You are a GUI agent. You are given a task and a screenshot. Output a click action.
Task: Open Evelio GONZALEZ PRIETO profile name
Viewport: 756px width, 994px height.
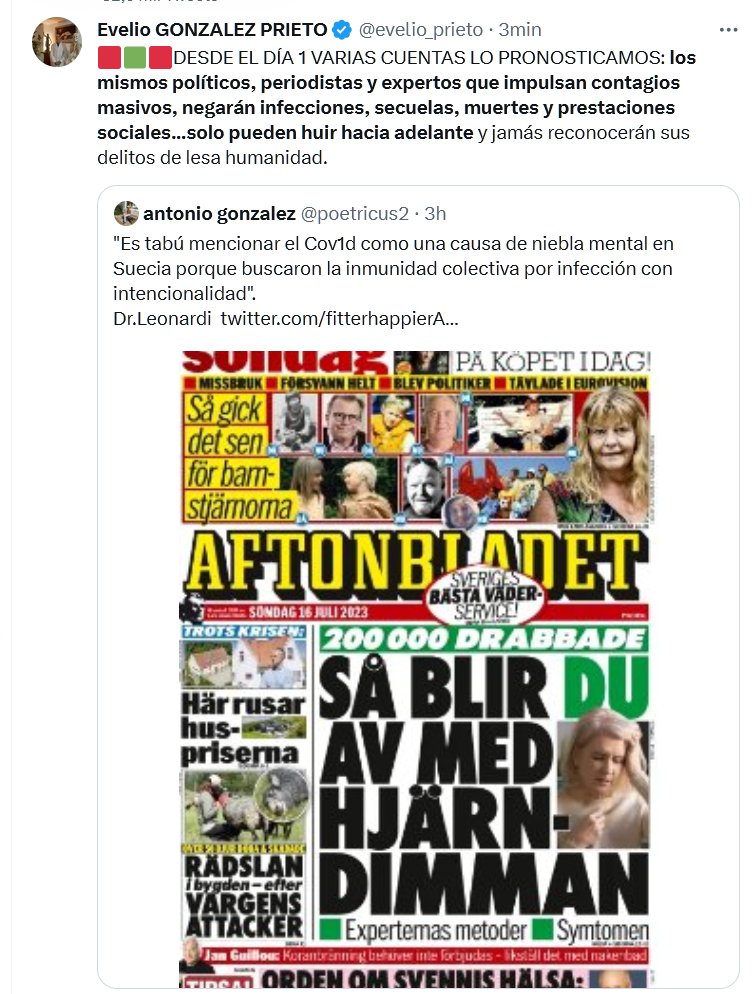[212, 29]
